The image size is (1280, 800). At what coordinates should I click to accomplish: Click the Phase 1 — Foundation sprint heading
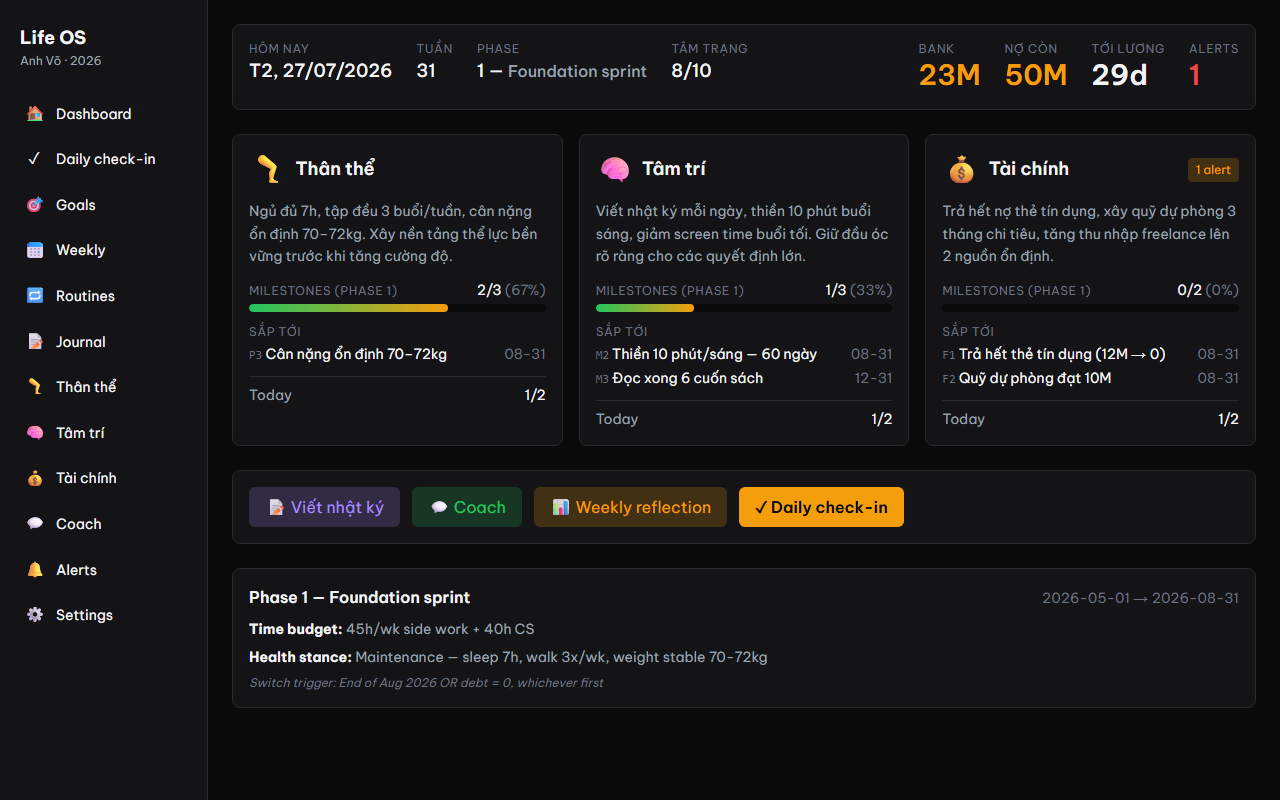359,597
